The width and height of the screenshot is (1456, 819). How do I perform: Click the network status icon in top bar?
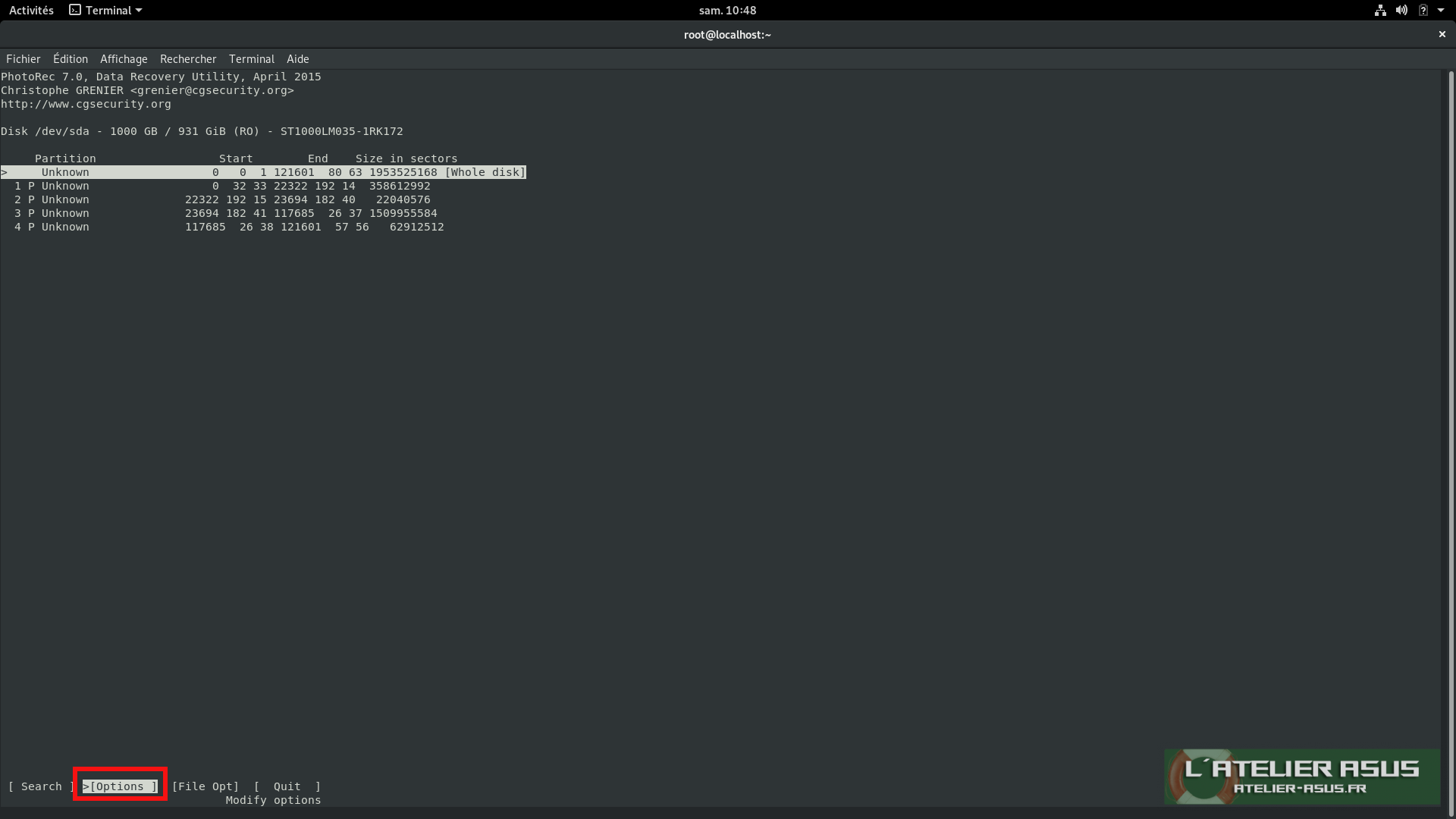1380,10
